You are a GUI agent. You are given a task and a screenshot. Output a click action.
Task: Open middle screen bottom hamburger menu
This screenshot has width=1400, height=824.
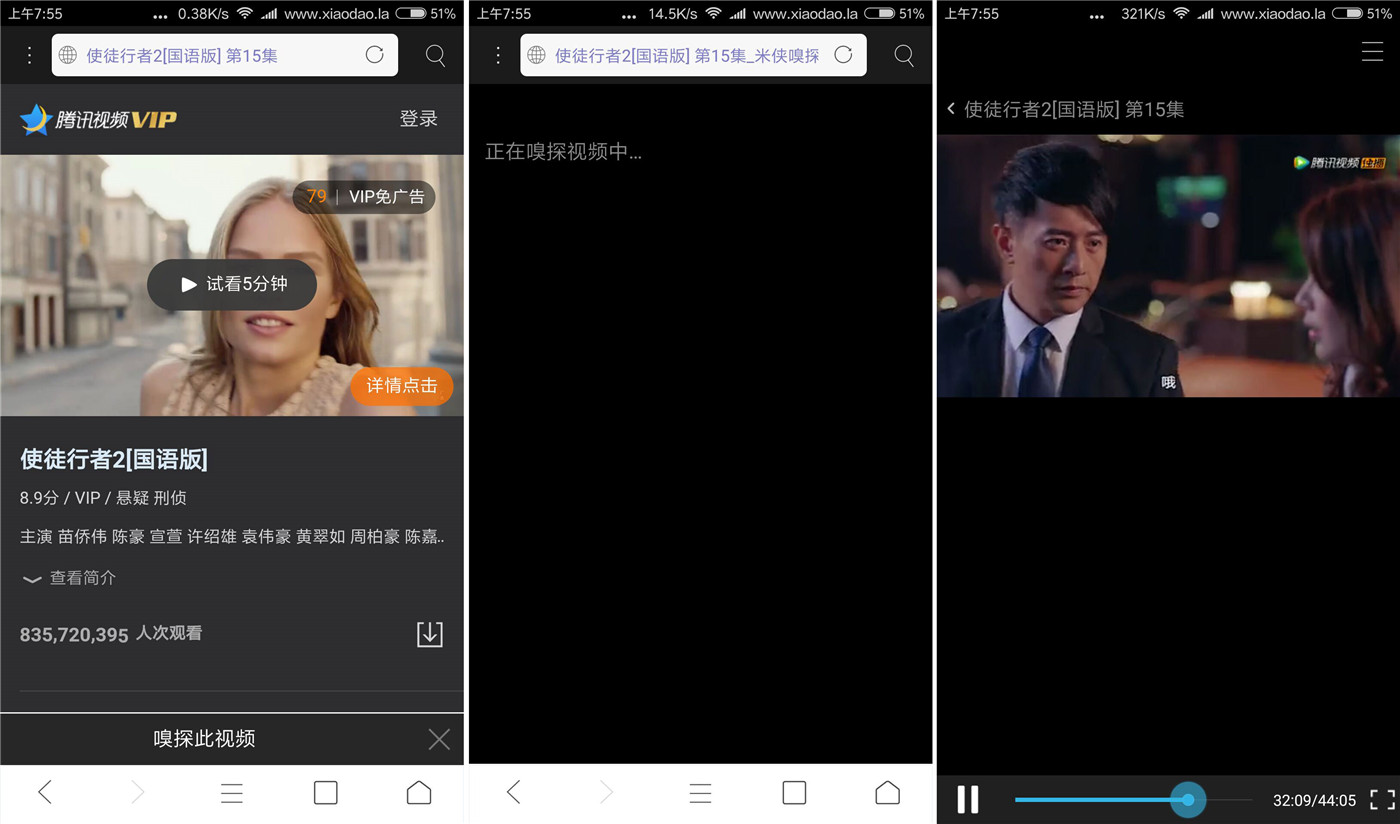coord(701,793)
